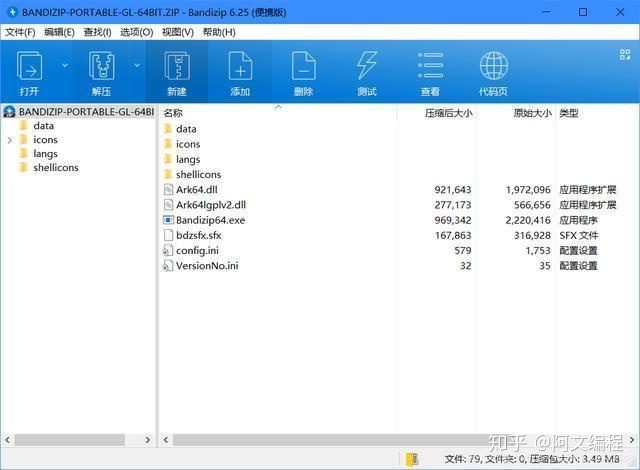The width and height of the screenshot is (640, 470).
Task: Click the Bandizip app icon in title bar
Action: [x=13, y=12]
